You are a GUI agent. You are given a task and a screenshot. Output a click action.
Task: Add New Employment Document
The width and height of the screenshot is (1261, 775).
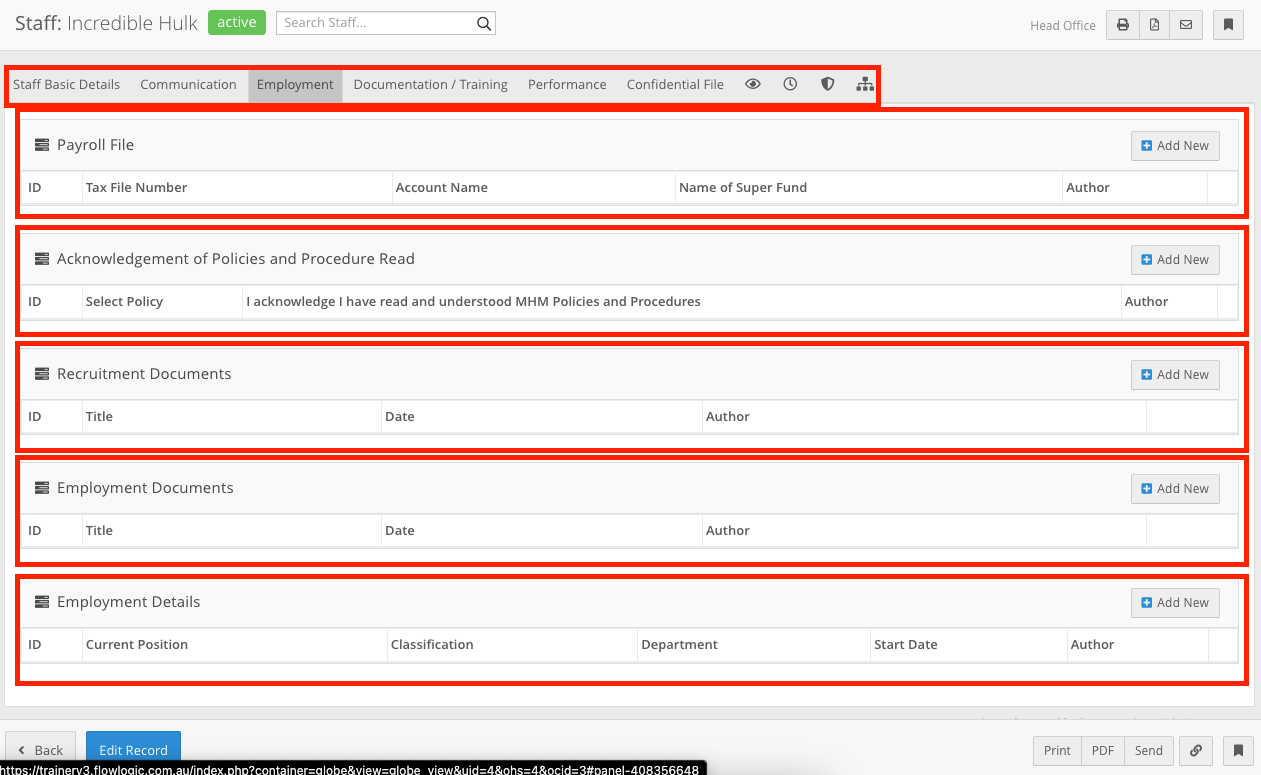coord(1175,488)
